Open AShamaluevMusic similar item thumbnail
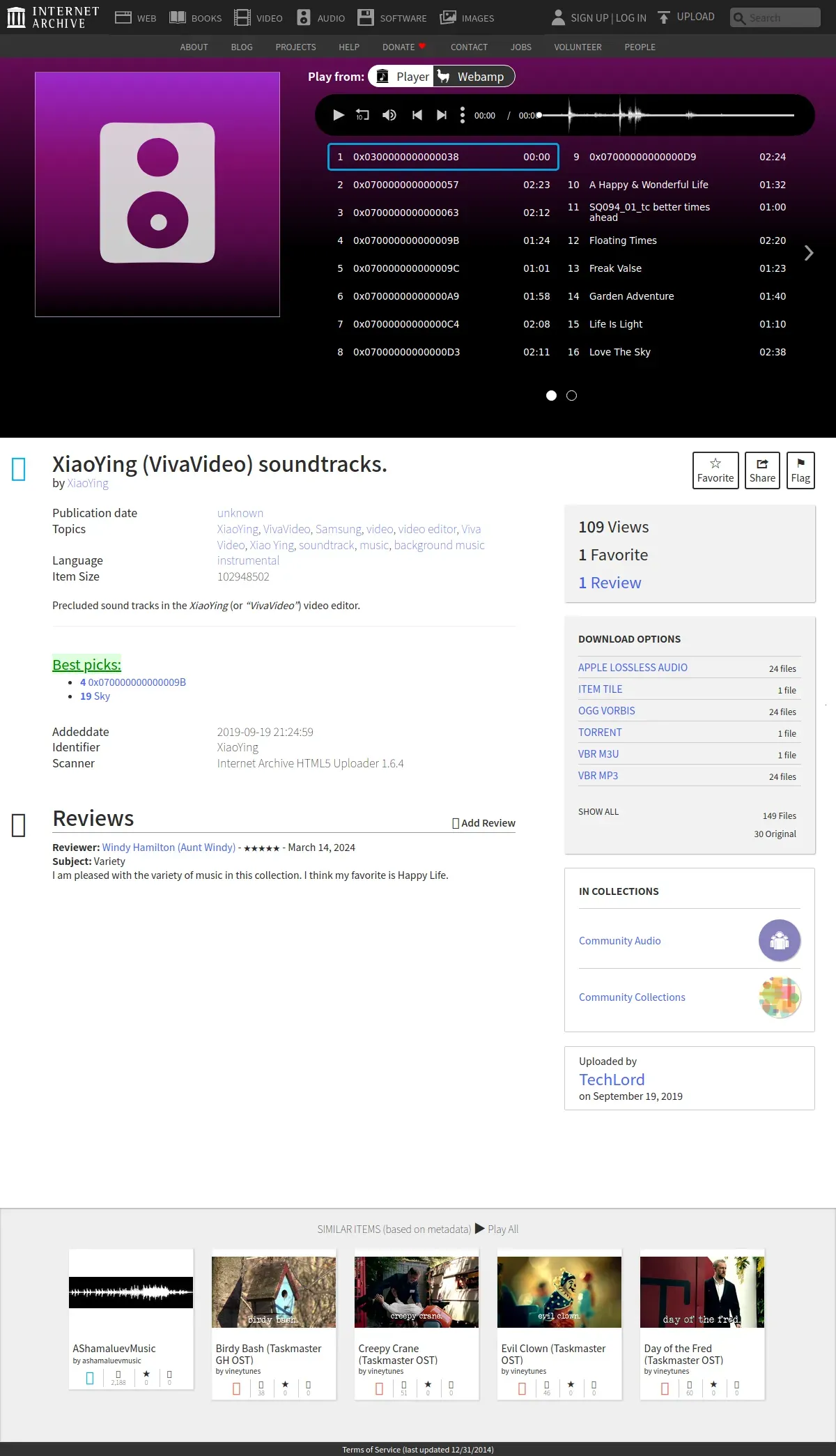The height and width of the screenshot is (1456, 836). pos(131,1292)
